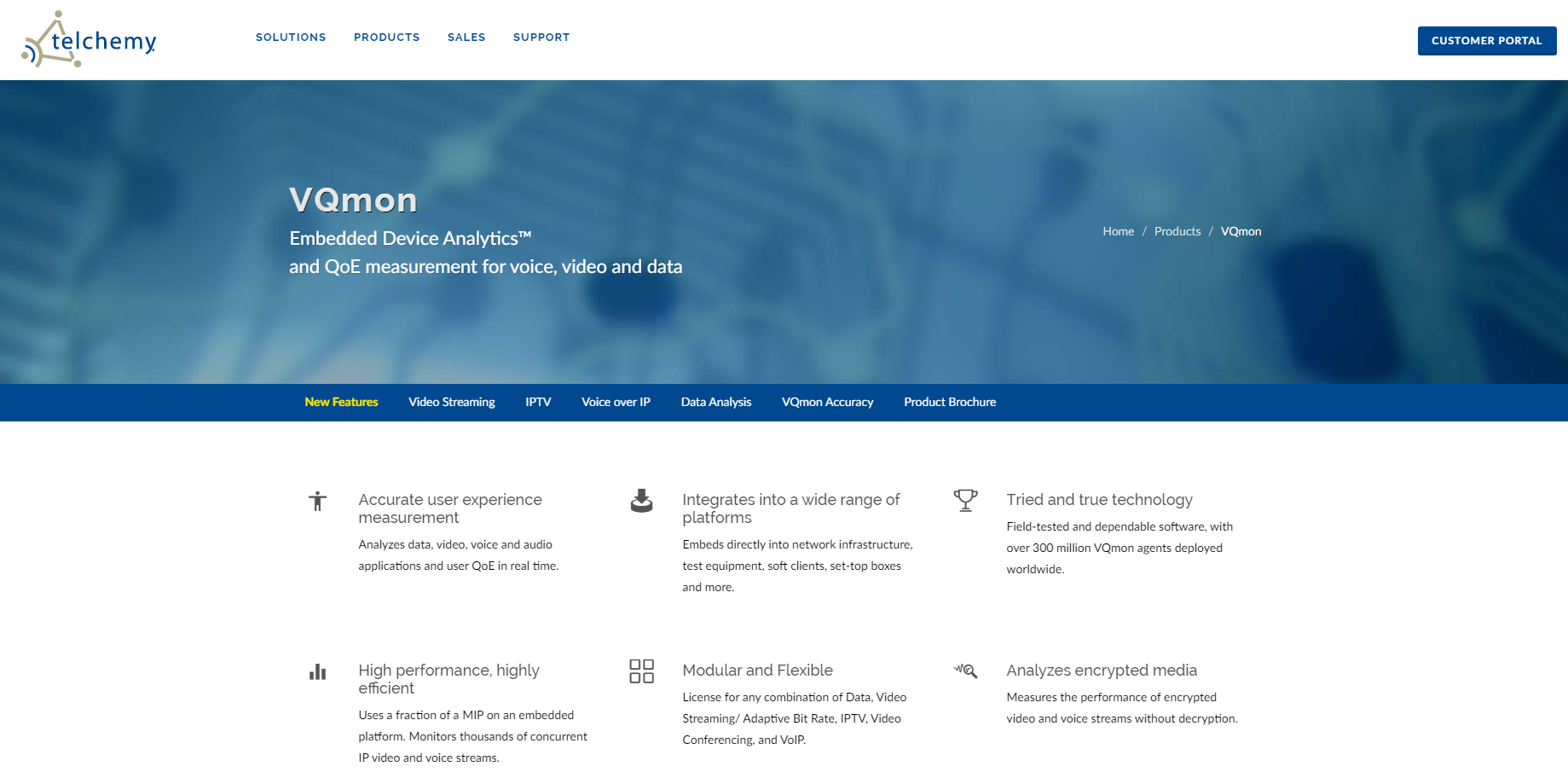Image resolution: width=1568 pixels, height=784 pixels.
Task: Select the New Features tab
Action: click(x=341, y=402)
